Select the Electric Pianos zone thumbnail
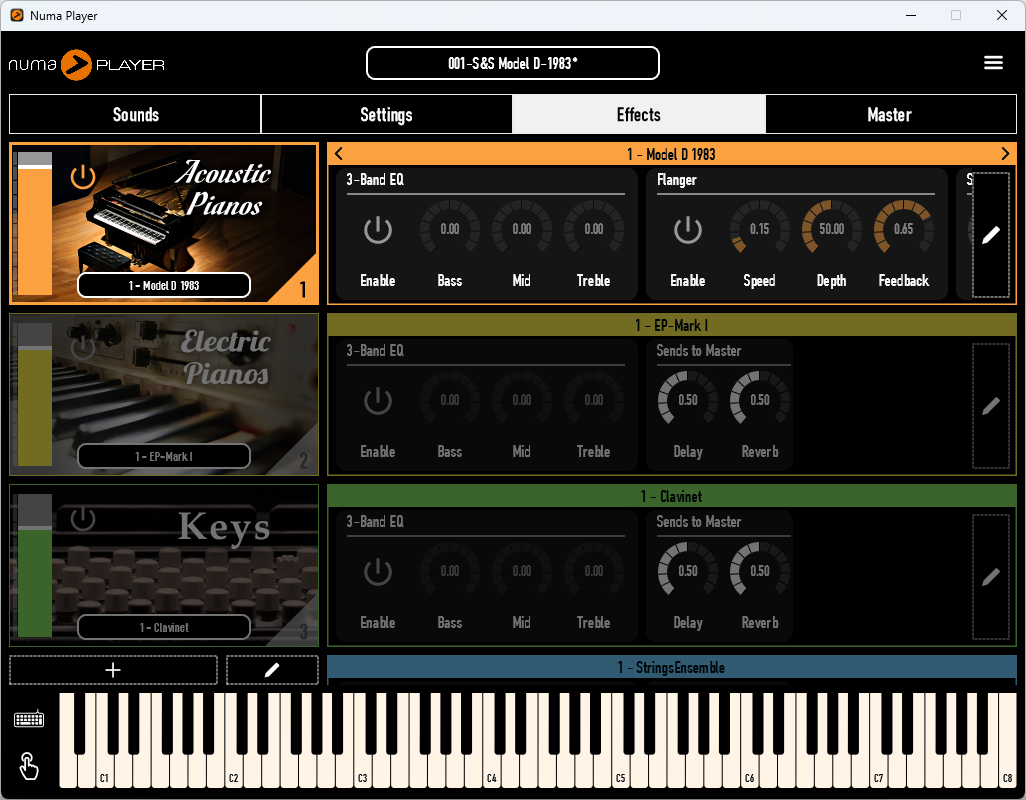 164,394
